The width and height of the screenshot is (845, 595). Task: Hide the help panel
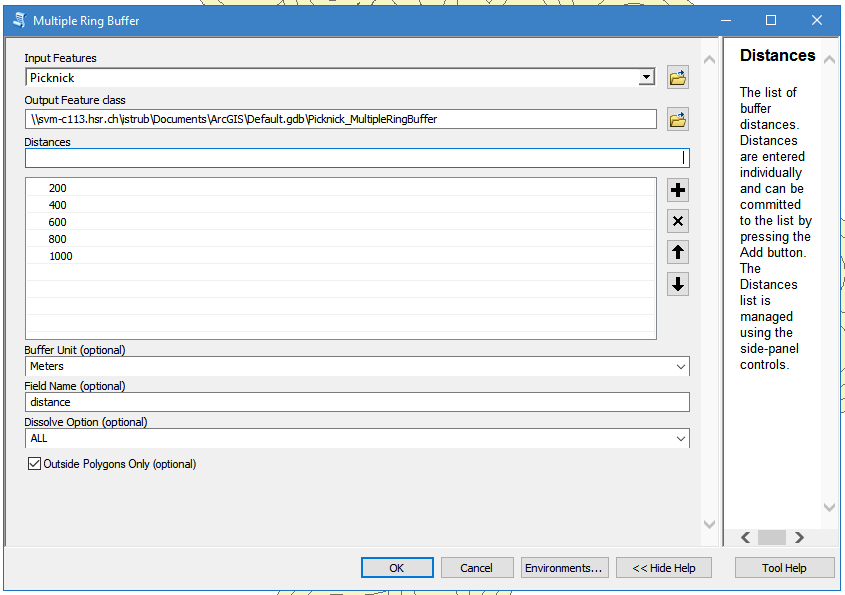click(663, 568)
